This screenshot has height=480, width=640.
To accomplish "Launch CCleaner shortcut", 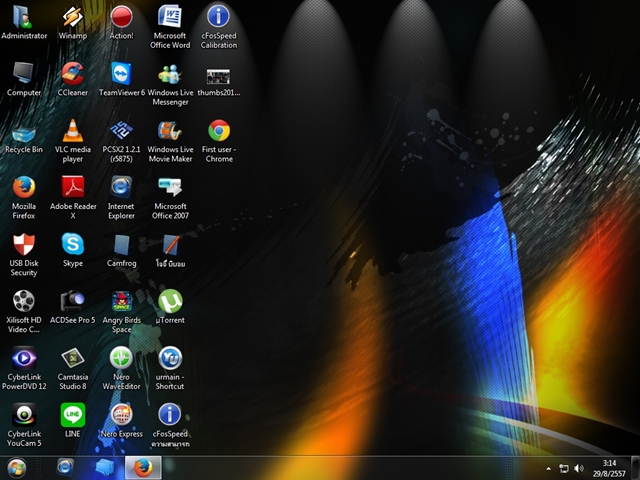I will [73, 74].
